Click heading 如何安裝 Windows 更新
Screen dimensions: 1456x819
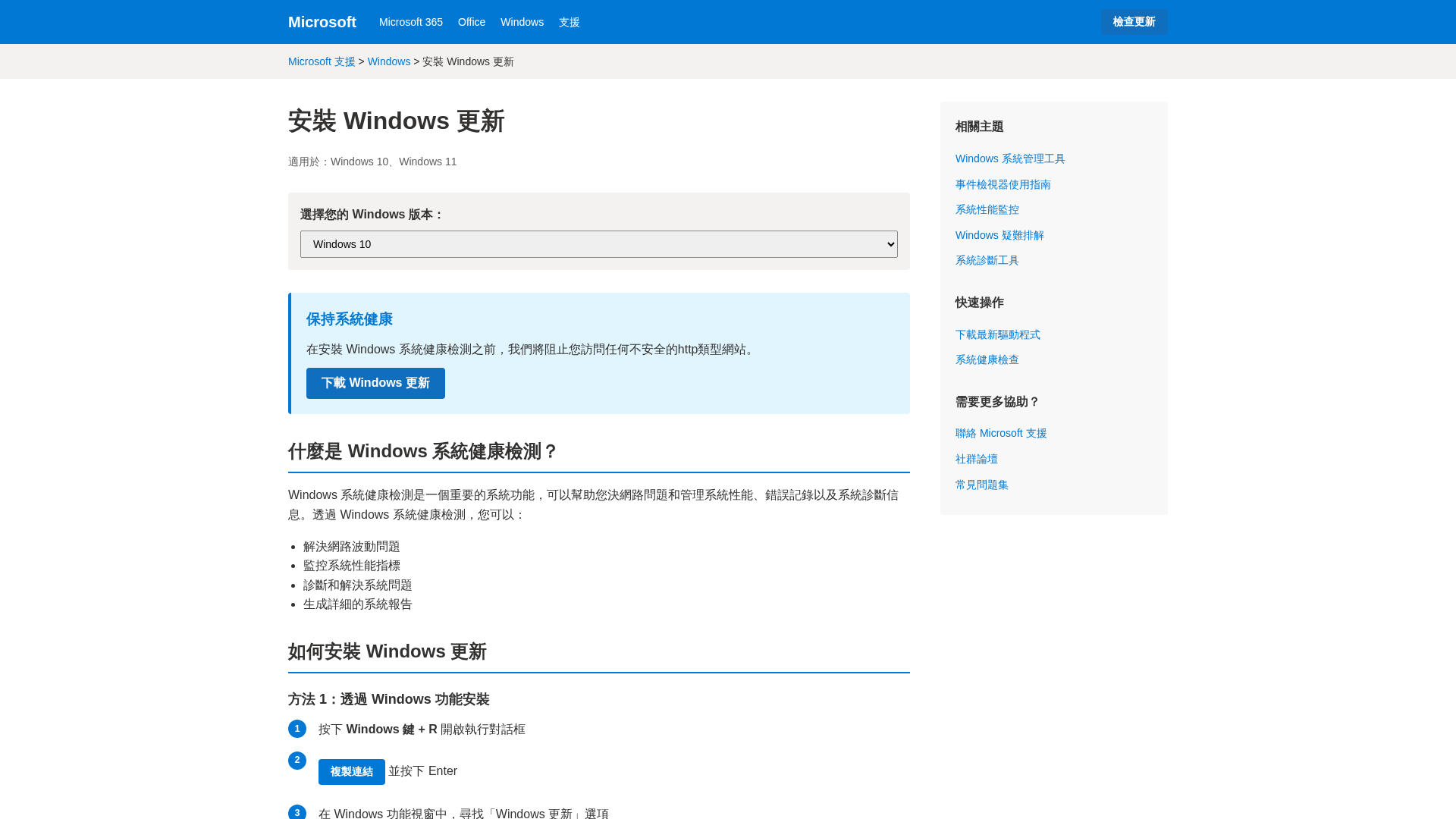(x=387, y=651)
